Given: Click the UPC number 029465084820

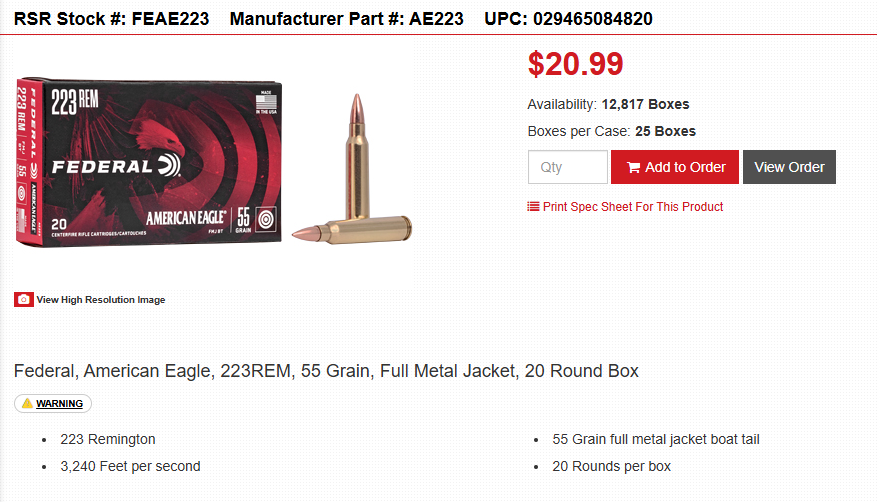Looking at the screenshot, I should (568, 19).
